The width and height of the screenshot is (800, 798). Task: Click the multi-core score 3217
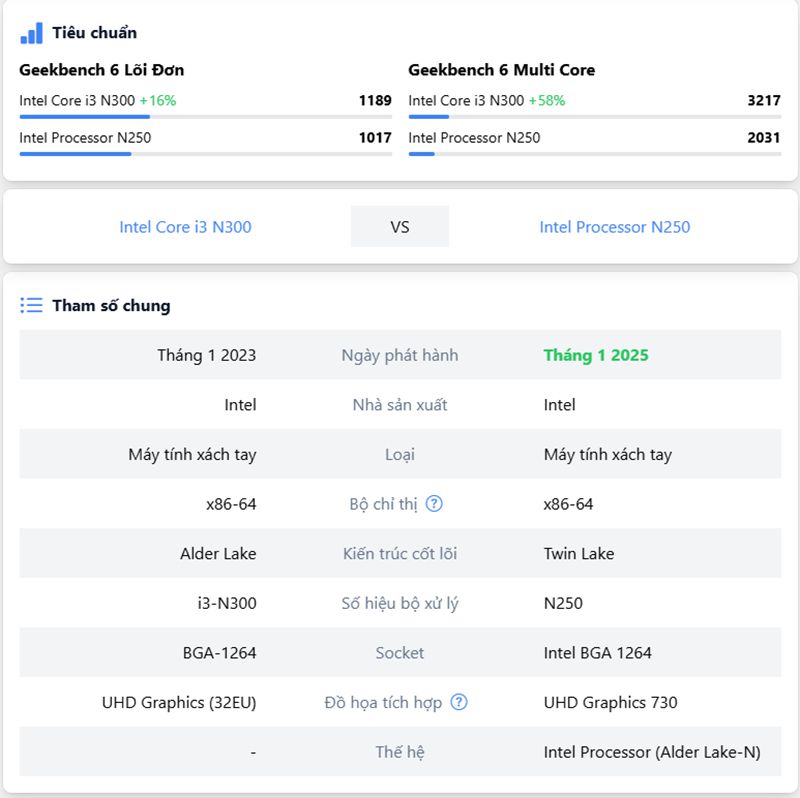763,100
